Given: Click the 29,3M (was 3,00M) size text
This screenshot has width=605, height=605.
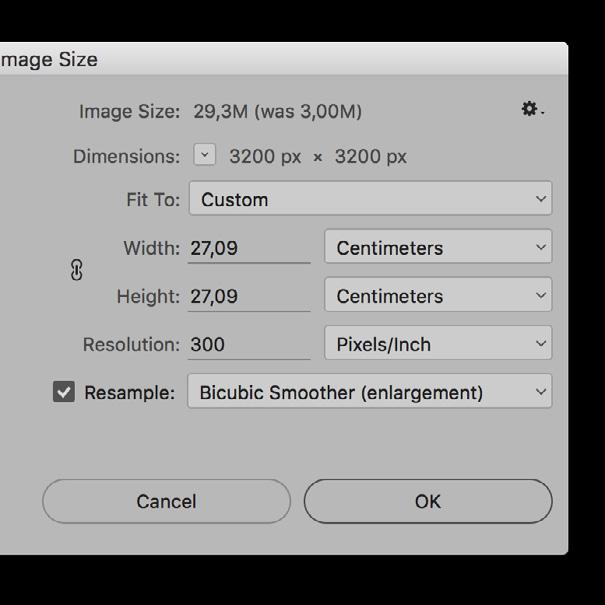Looking at the screenshot, I should coord(277,112).
